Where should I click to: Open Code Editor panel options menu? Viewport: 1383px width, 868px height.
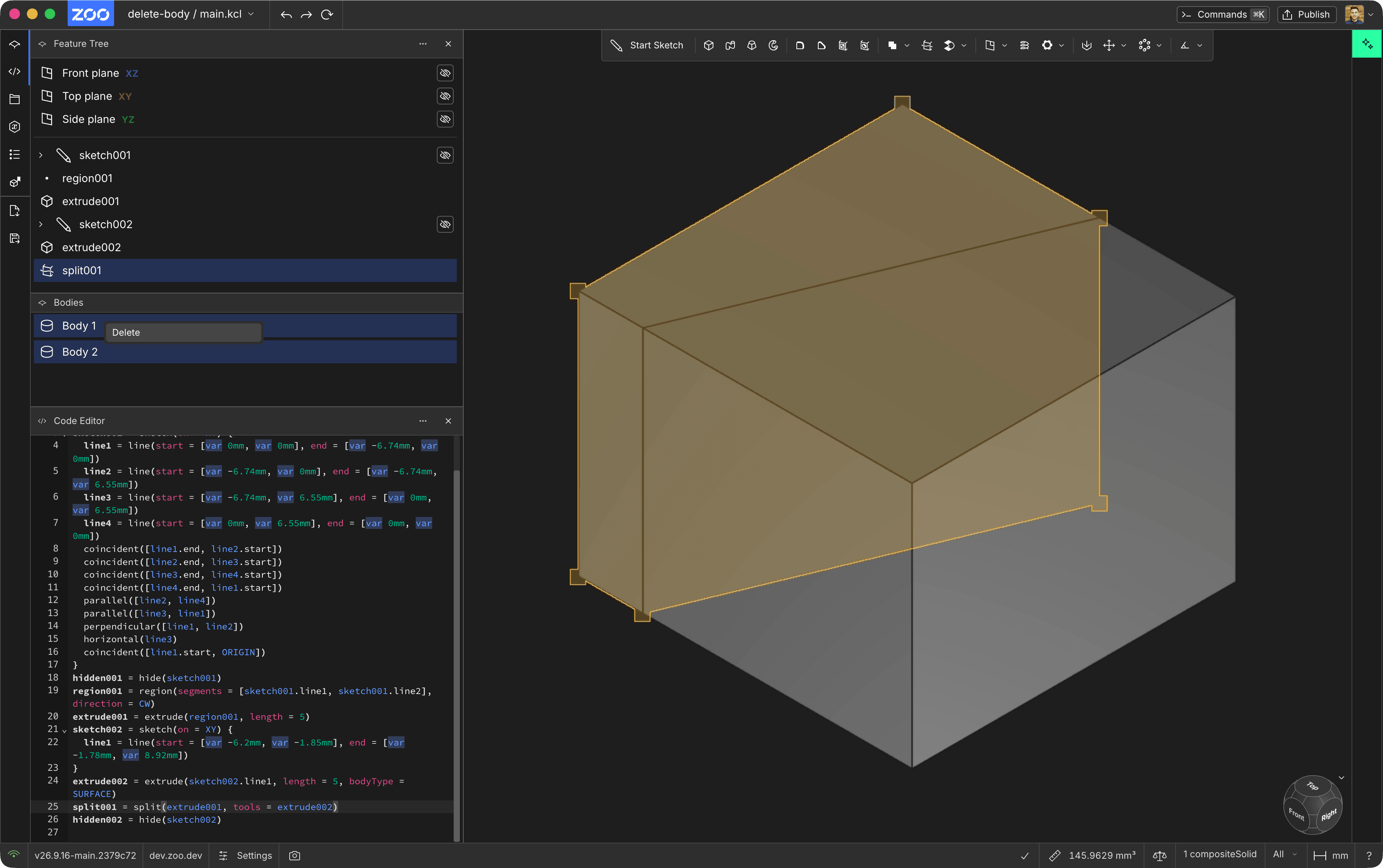423,421
